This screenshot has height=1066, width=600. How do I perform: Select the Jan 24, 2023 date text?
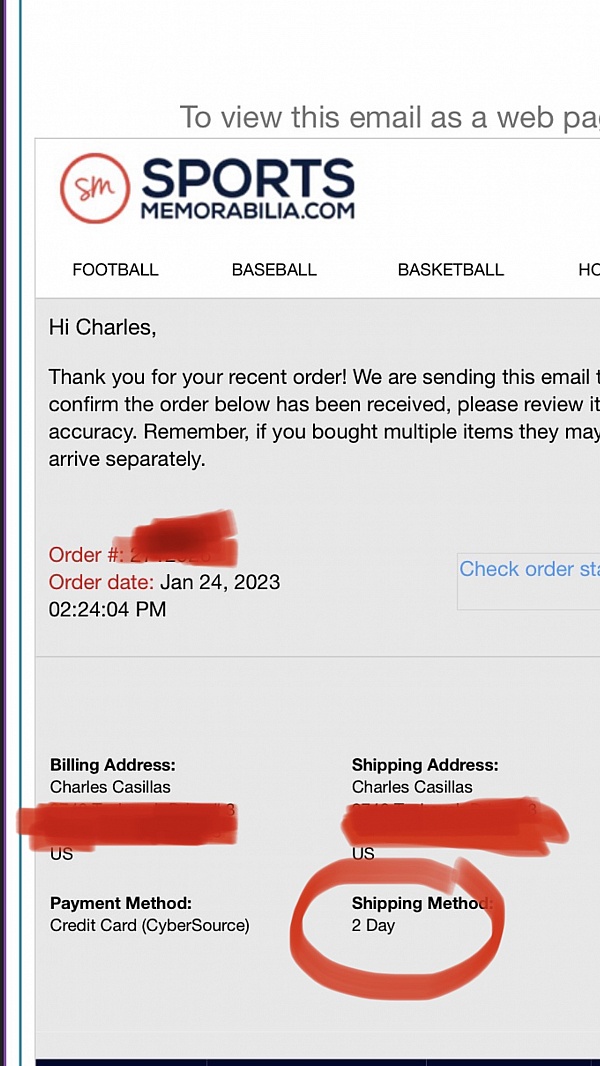click(220, 582)
